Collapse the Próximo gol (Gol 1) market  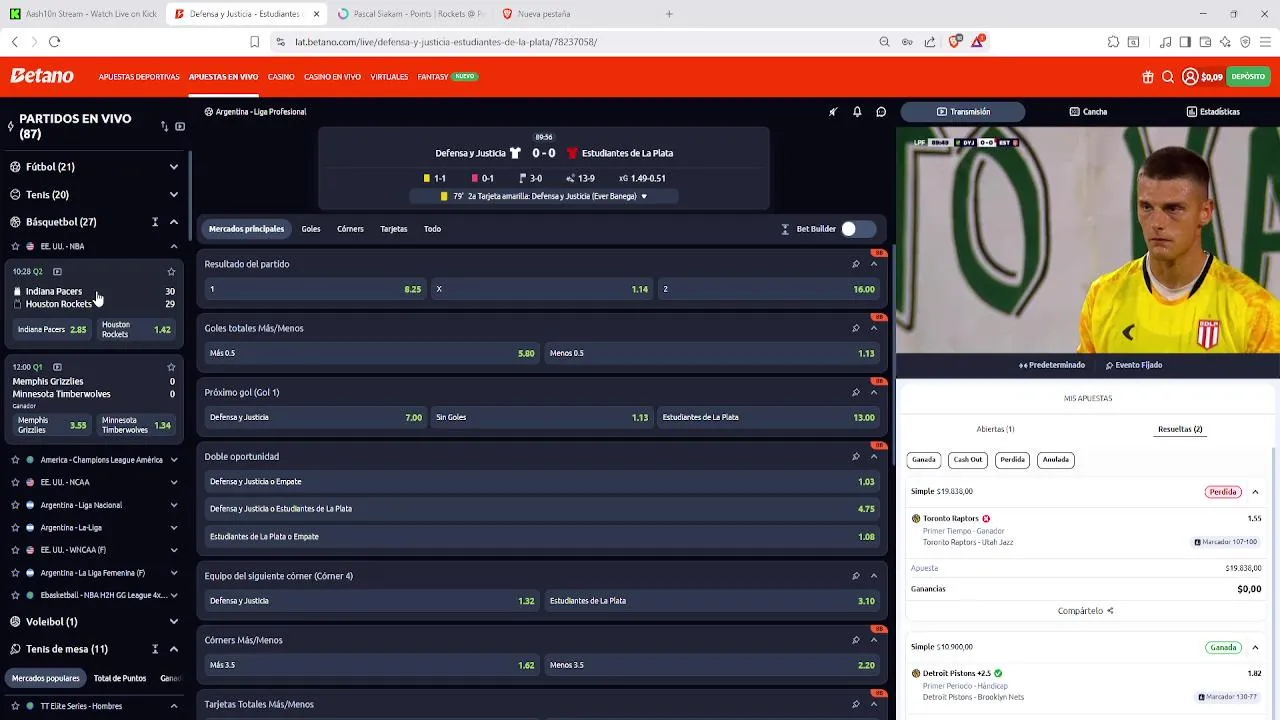tap(874, 392)
